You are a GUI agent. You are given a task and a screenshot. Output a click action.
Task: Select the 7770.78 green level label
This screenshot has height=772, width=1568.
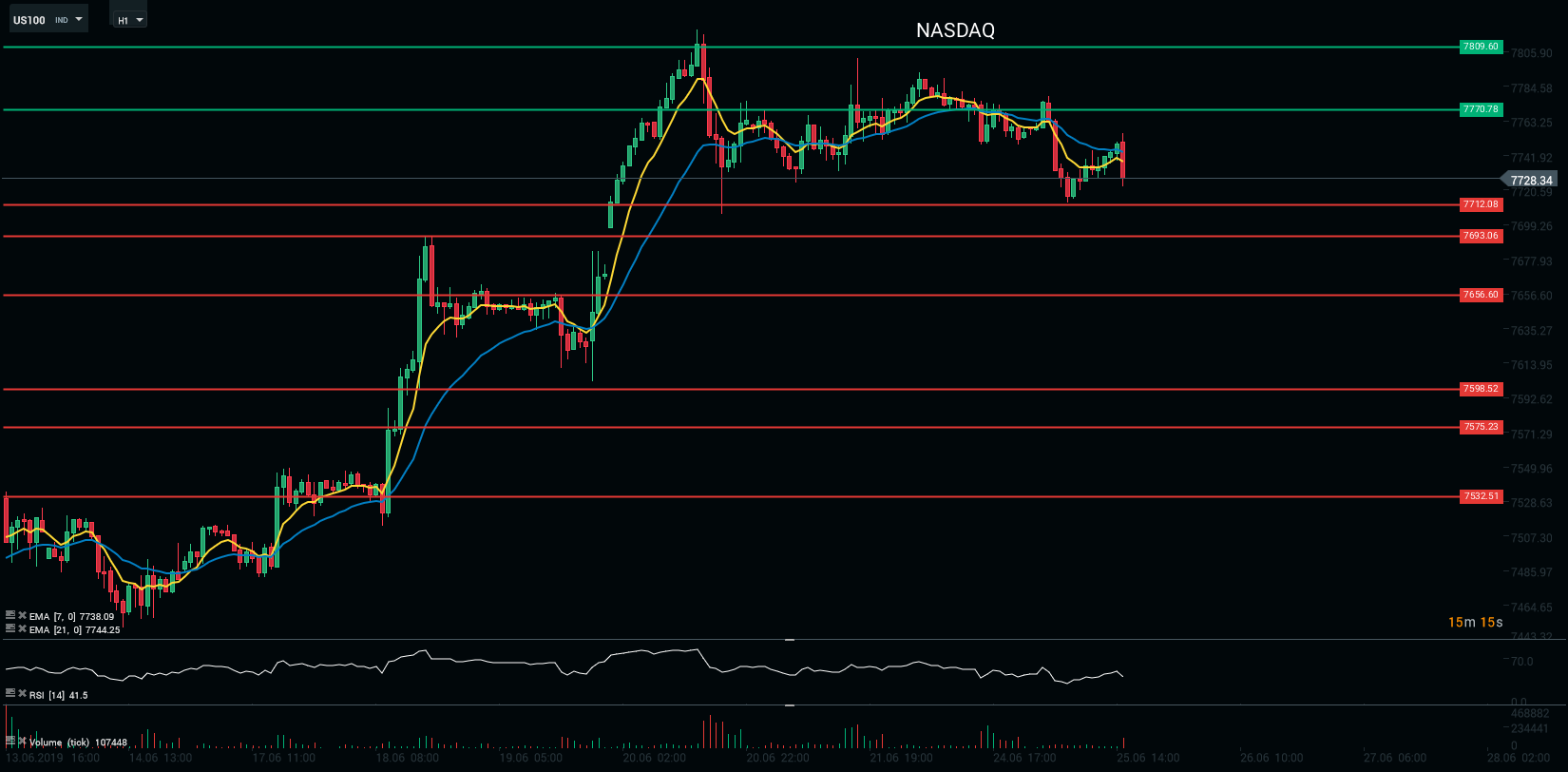[1481, 109]
